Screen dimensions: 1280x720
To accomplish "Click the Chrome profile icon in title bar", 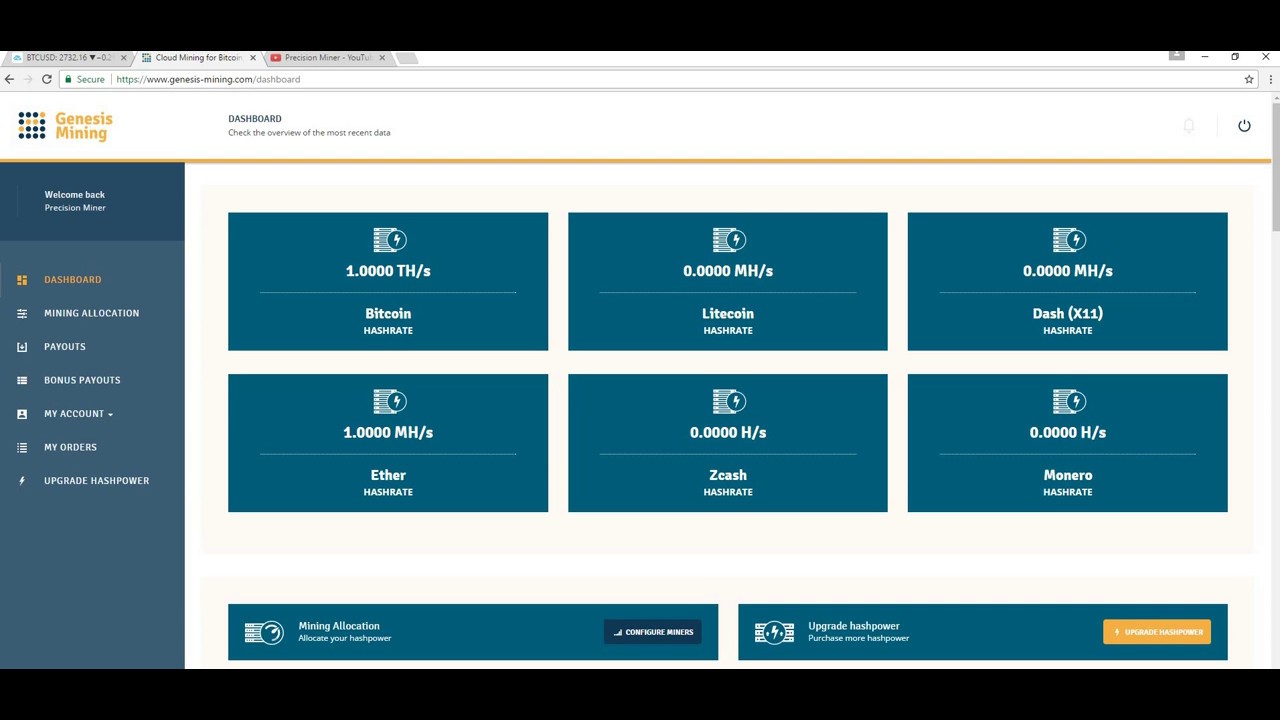I will coord(1177,56).
